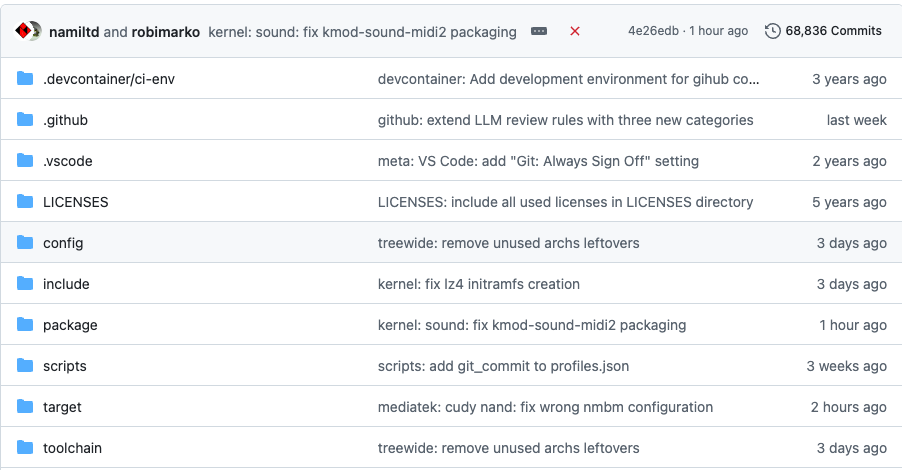Click the folder icon next to .devcontainer/ci-env
Screen dimensions: 902x470
coord(25,78)
